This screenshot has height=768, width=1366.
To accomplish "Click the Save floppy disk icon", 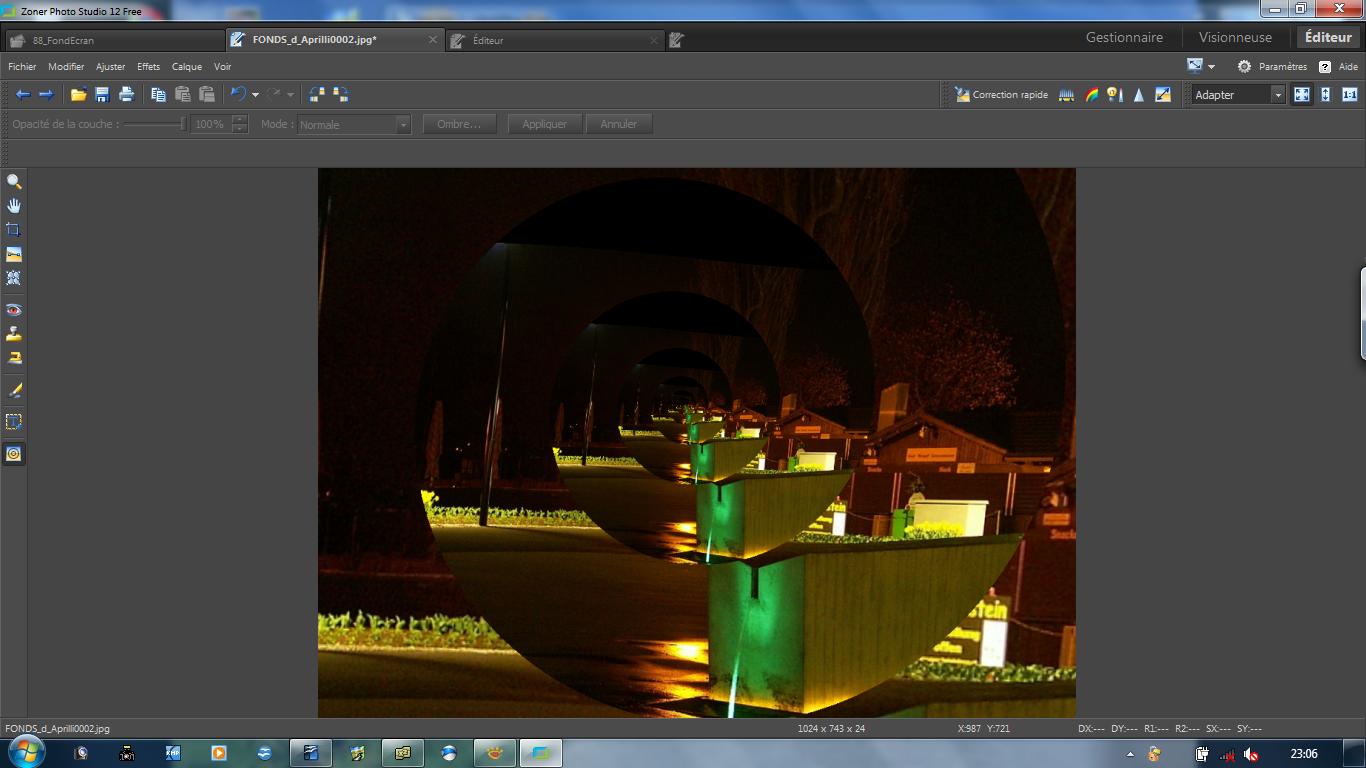I will tap(102, 94).
